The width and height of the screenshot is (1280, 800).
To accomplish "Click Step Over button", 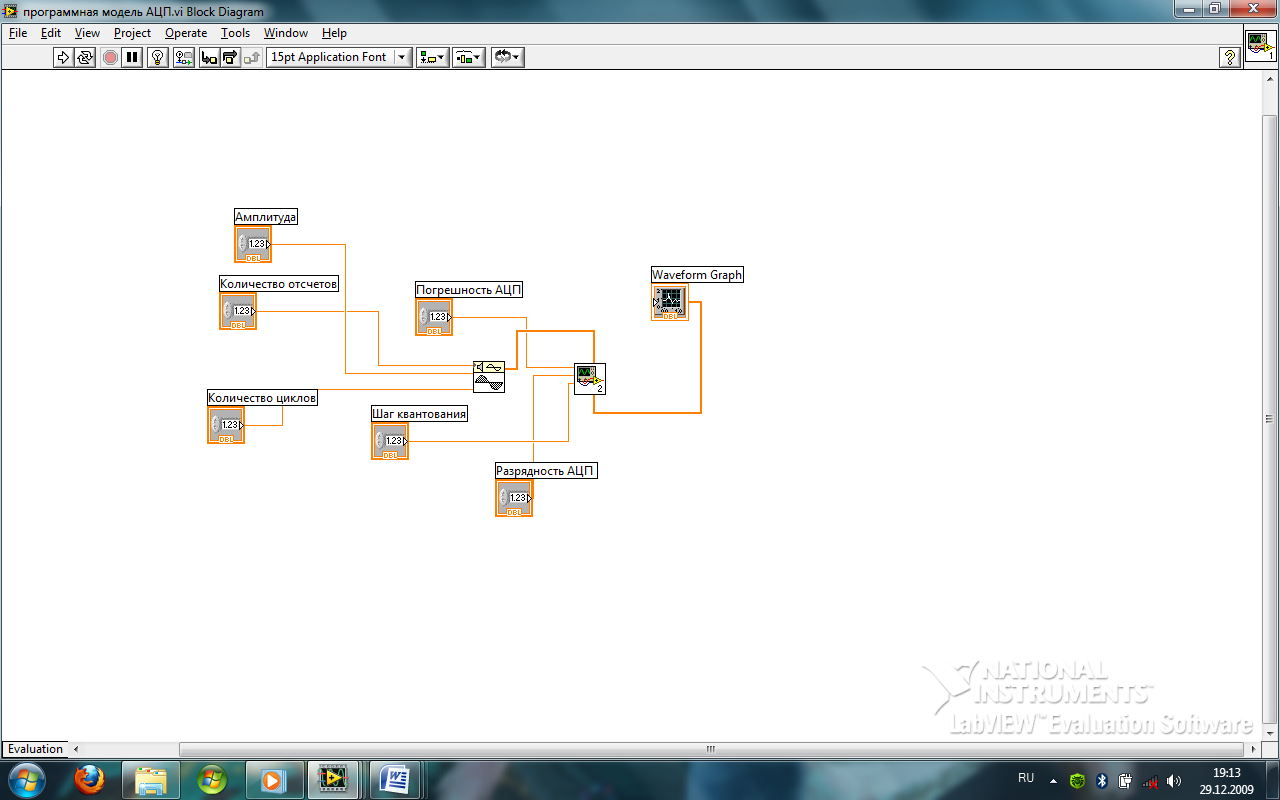I will point(231,57).
